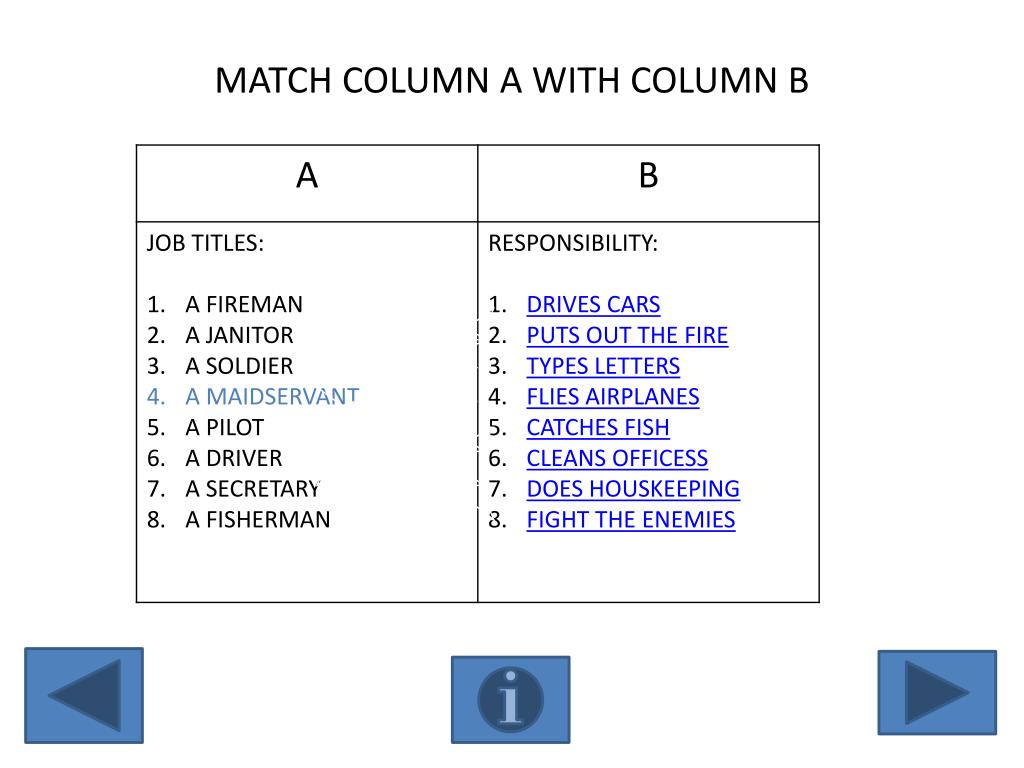Click A DRIVER job title
The image size is (1024, 768).
[233, 458]
